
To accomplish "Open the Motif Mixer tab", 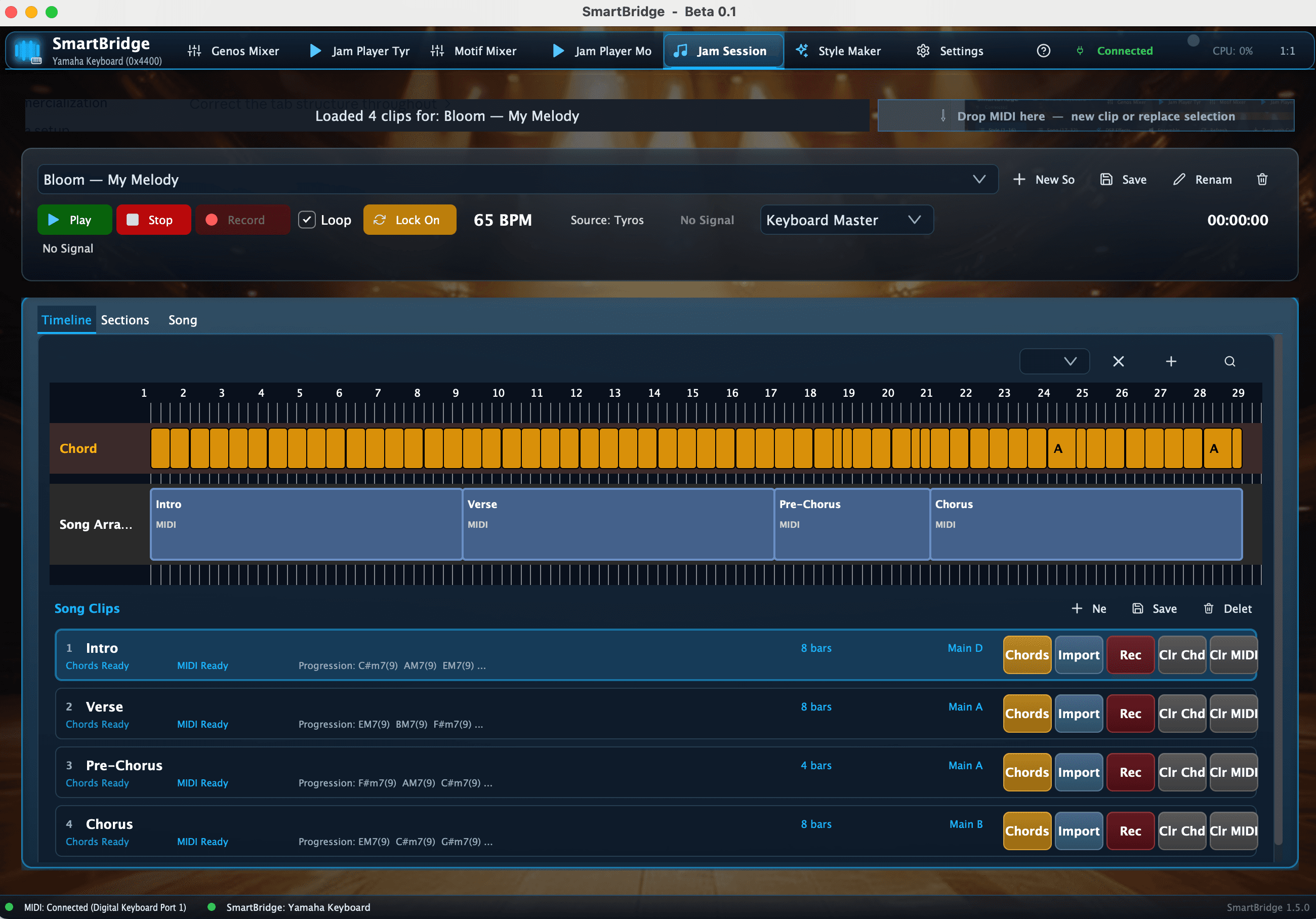I will [473, 51].
